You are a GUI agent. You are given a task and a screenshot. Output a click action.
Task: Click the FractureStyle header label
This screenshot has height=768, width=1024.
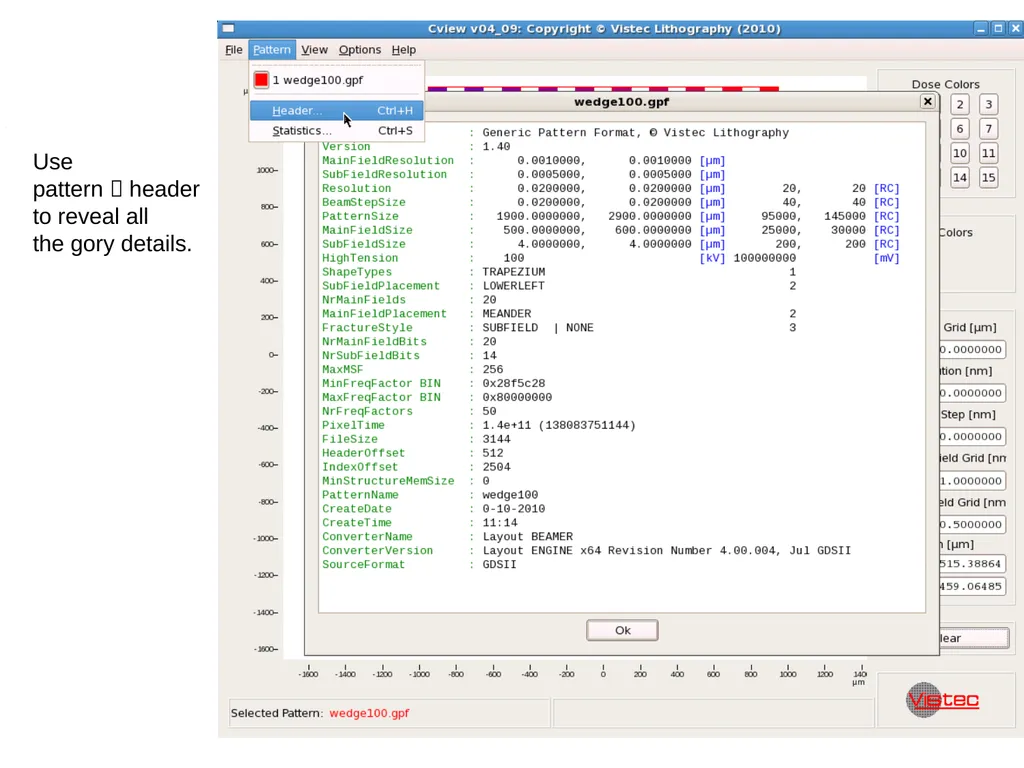tap(367, 328)
